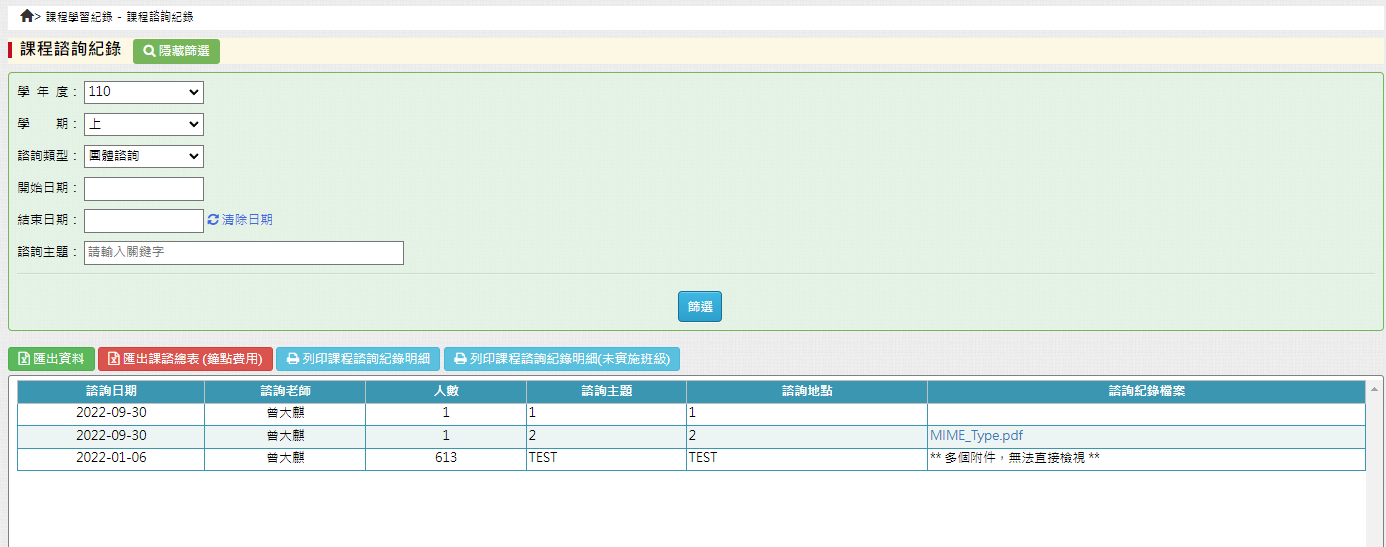The width and height of the screenshot is (1386, 547).
Task: Click the 結束日期 end date field
Action: (x=143, y=220)
